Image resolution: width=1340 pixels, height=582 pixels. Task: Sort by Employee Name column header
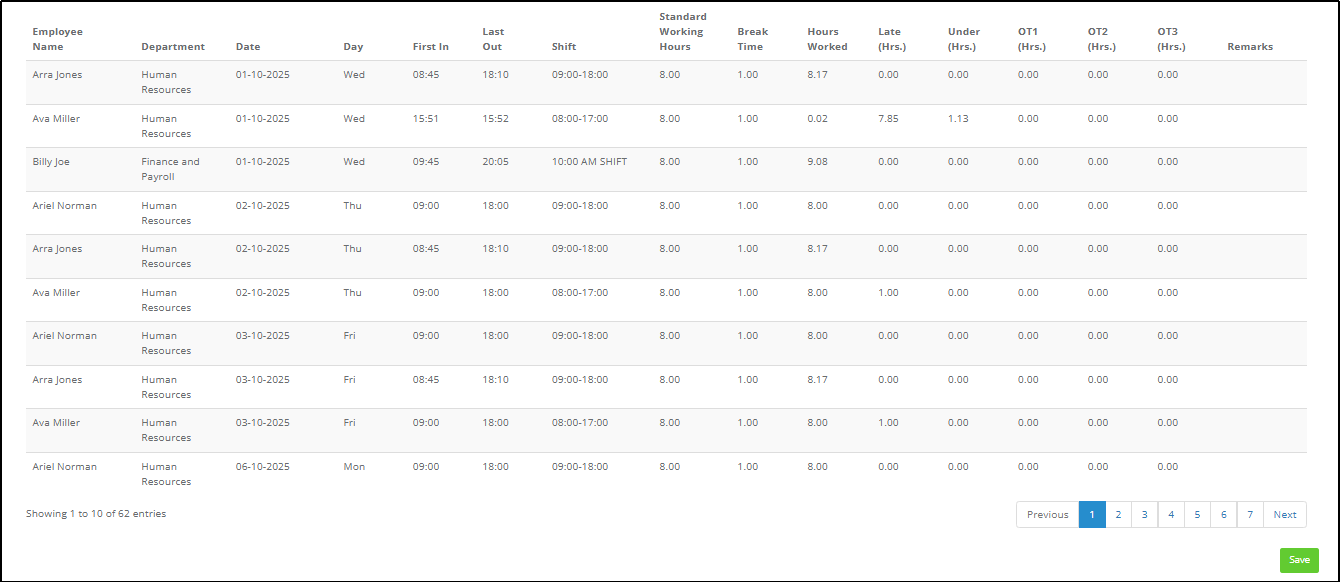(x=58, y=39)
